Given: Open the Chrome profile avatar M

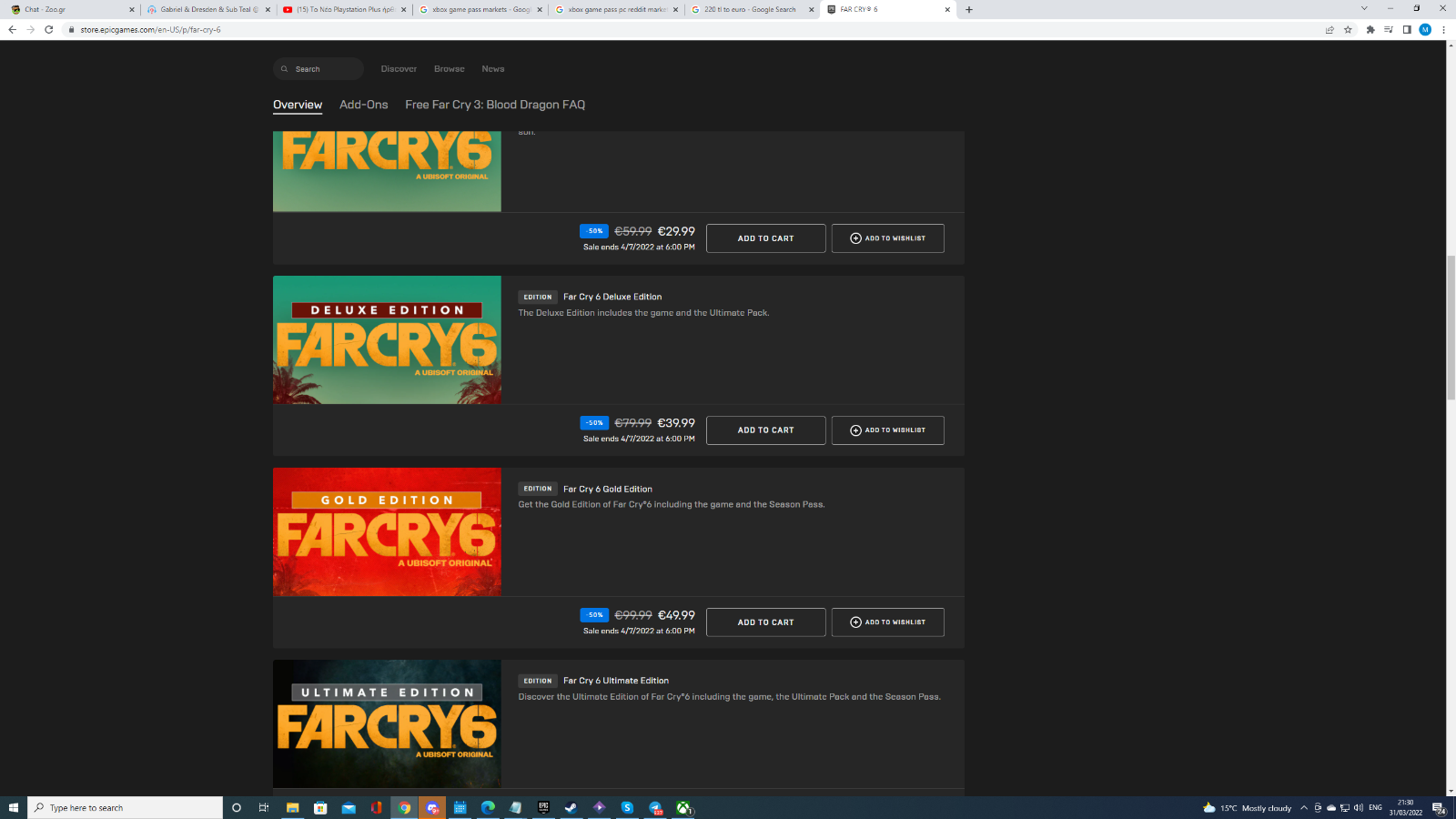Looking at the screenshot, I should click(1425, 29).
